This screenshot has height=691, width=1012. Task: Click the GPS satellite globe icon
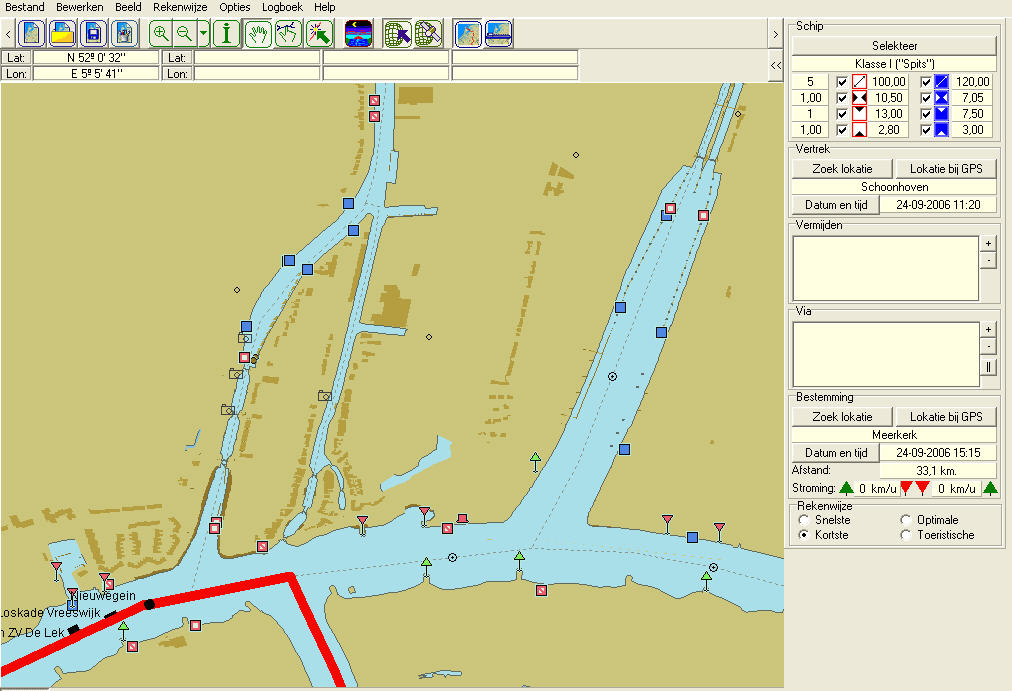[428, 34]
